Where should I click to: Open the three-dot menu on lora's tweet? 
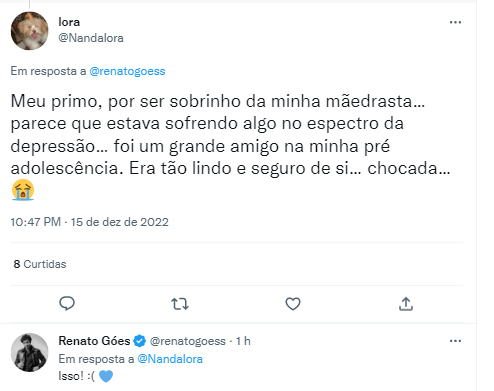455,22
